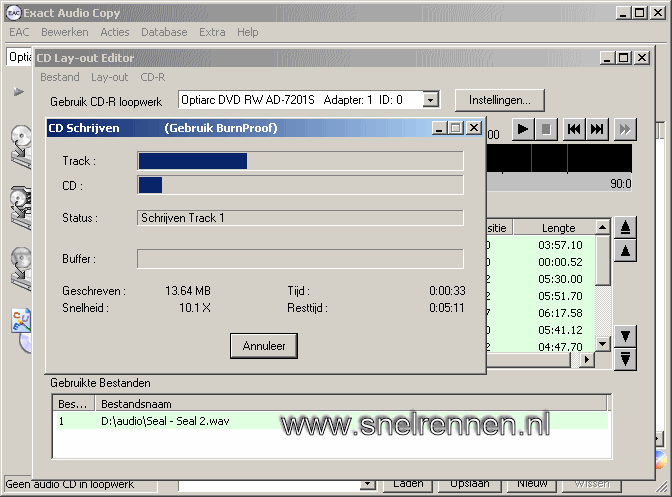Click the Track progress bar

(x=300, y=161)
